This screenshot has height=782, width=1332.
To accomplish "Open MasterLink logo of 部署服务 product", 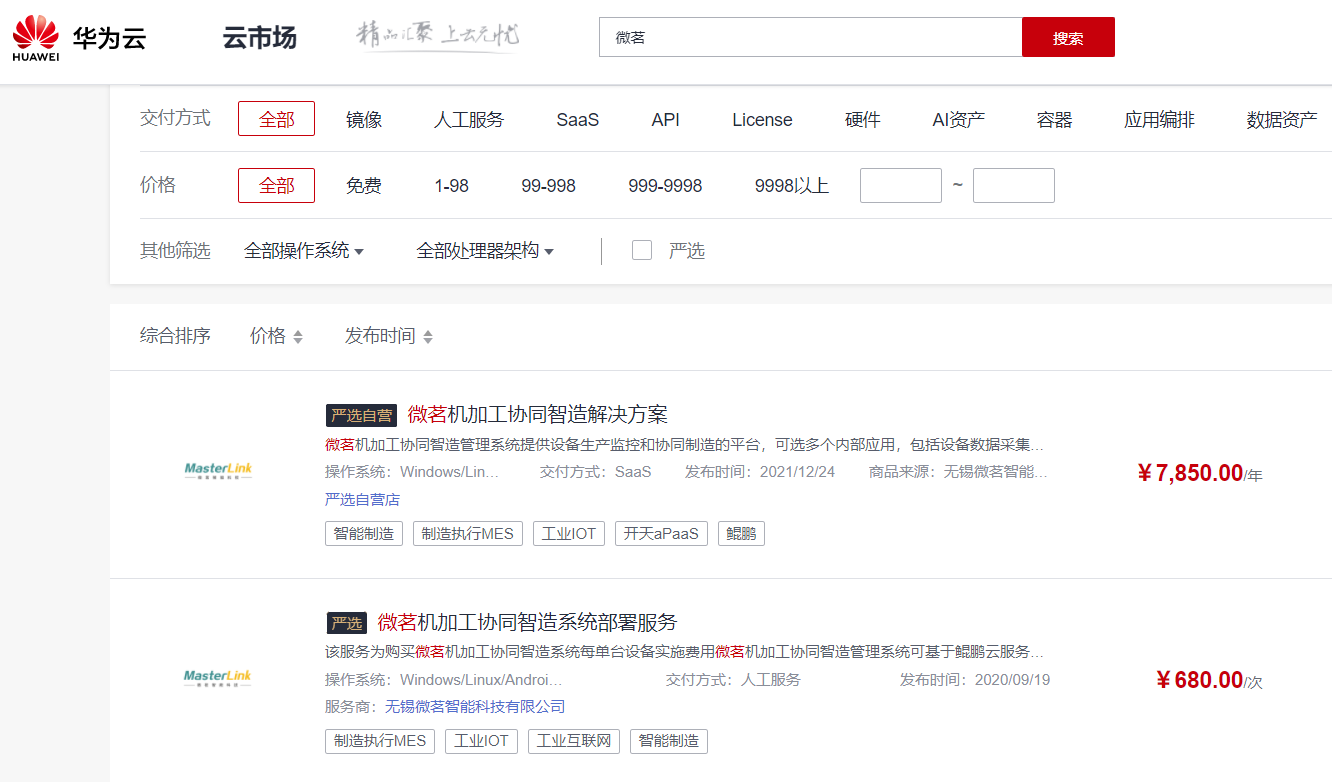I will point(218,678).
